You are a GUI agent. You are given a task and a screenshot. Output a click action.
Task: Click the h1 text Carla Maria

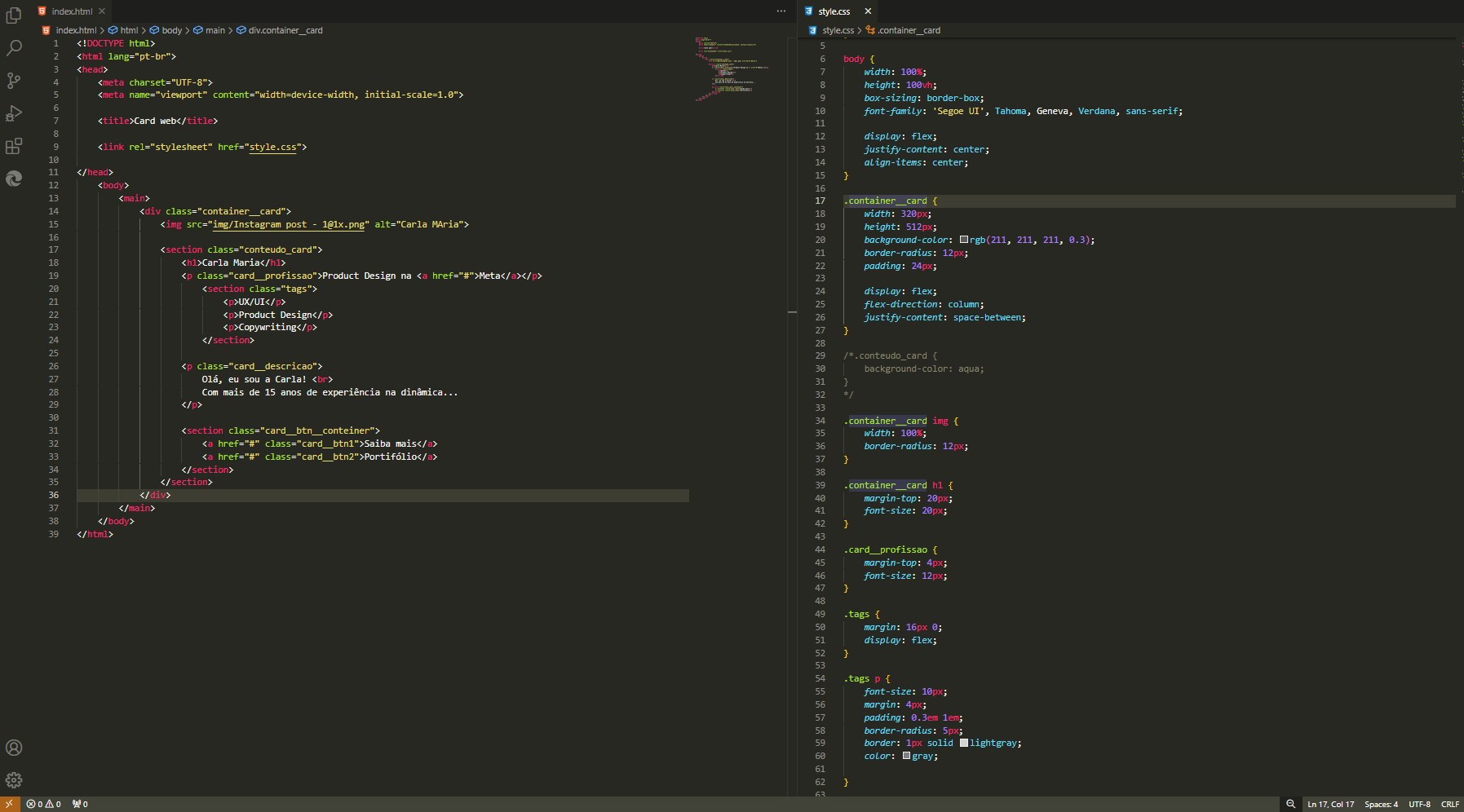point(231,263)
